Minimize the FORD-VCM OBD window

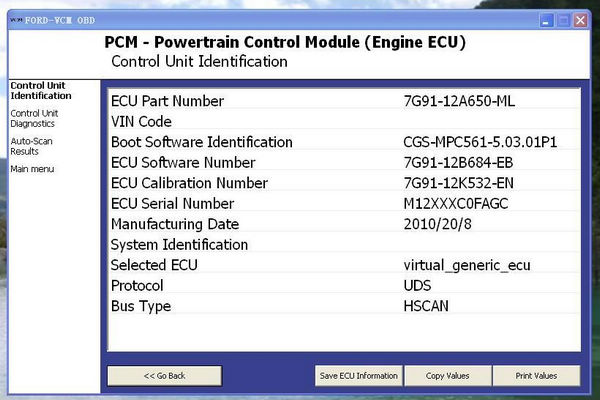coord(547,19)
